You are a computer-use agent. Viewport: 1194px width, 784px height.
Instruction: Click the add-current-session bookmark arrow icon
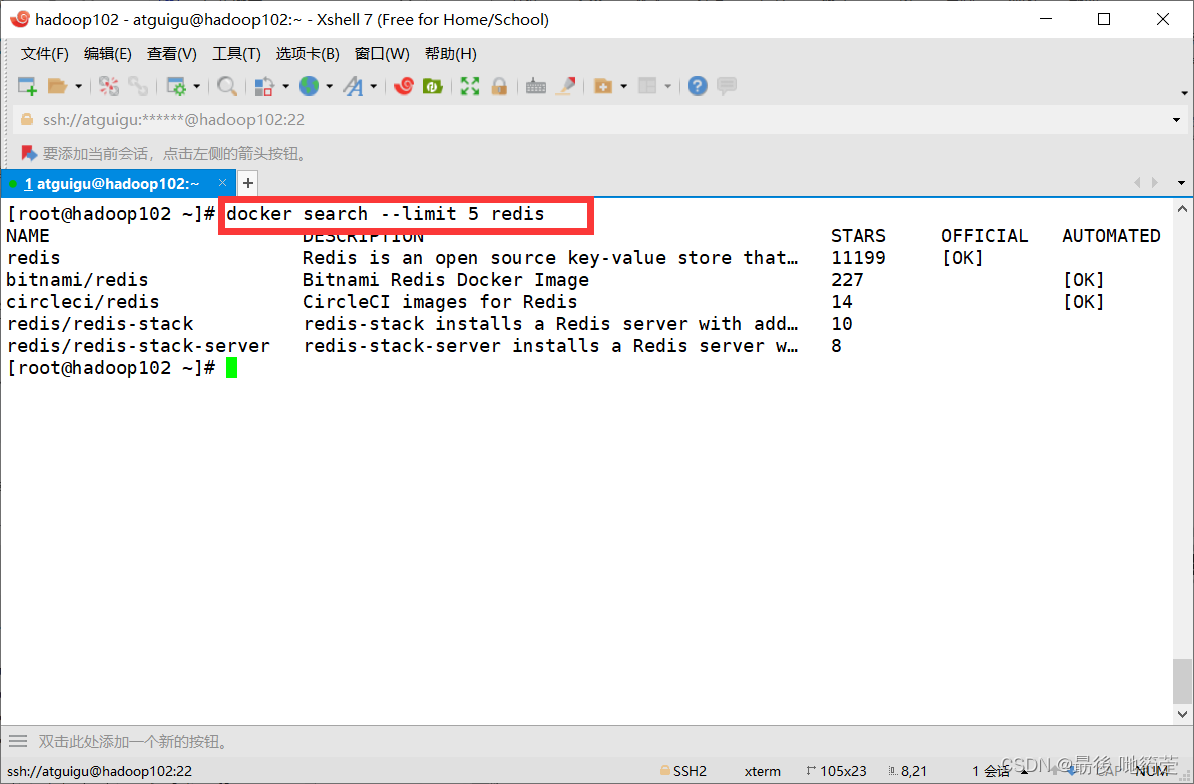29,154
